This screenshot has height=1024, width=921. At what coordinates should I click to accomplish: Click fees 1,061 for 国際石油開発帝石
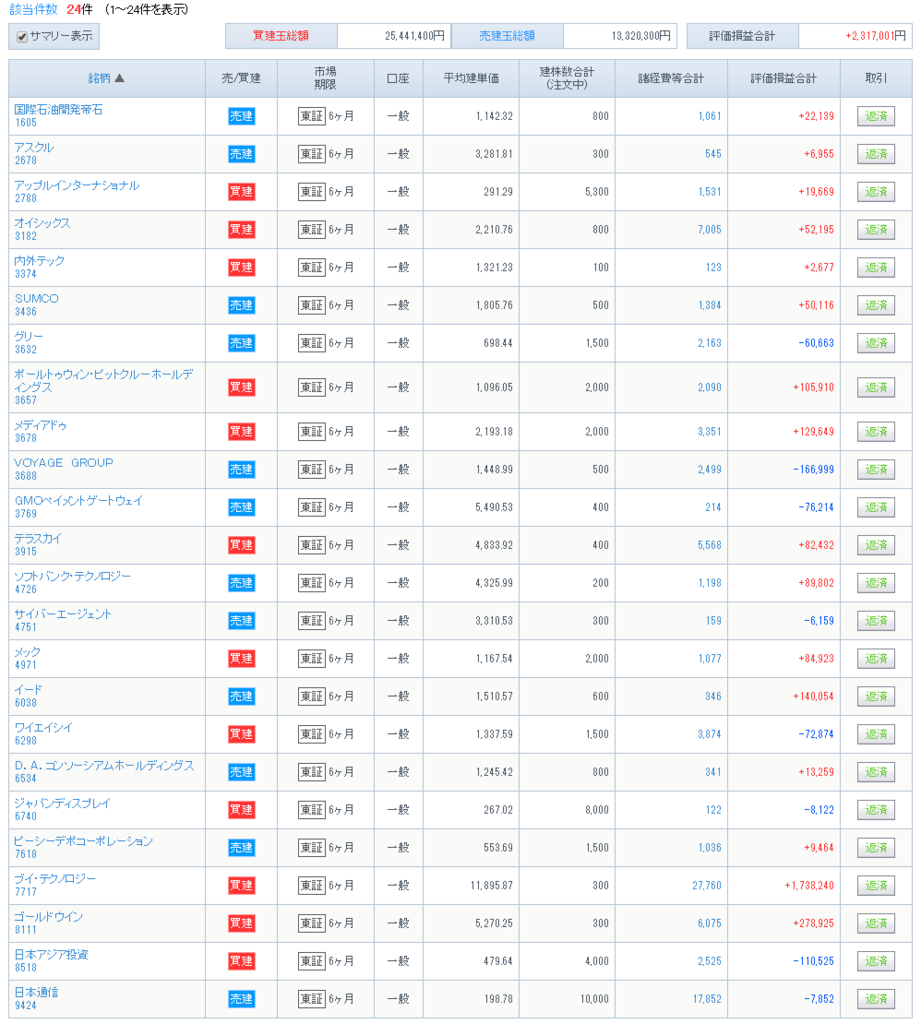(709, 116)
